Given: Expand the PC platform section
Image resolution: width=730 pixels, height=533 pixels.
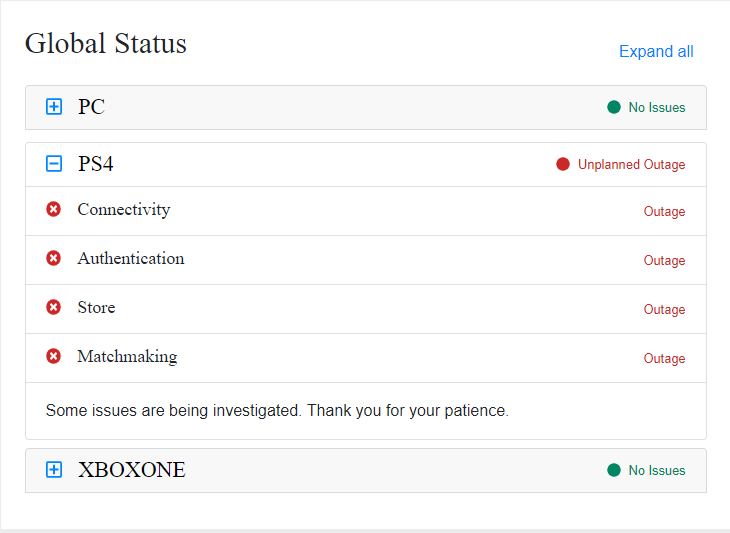Looking at the screenshot, I should click(x=54, y=107).
